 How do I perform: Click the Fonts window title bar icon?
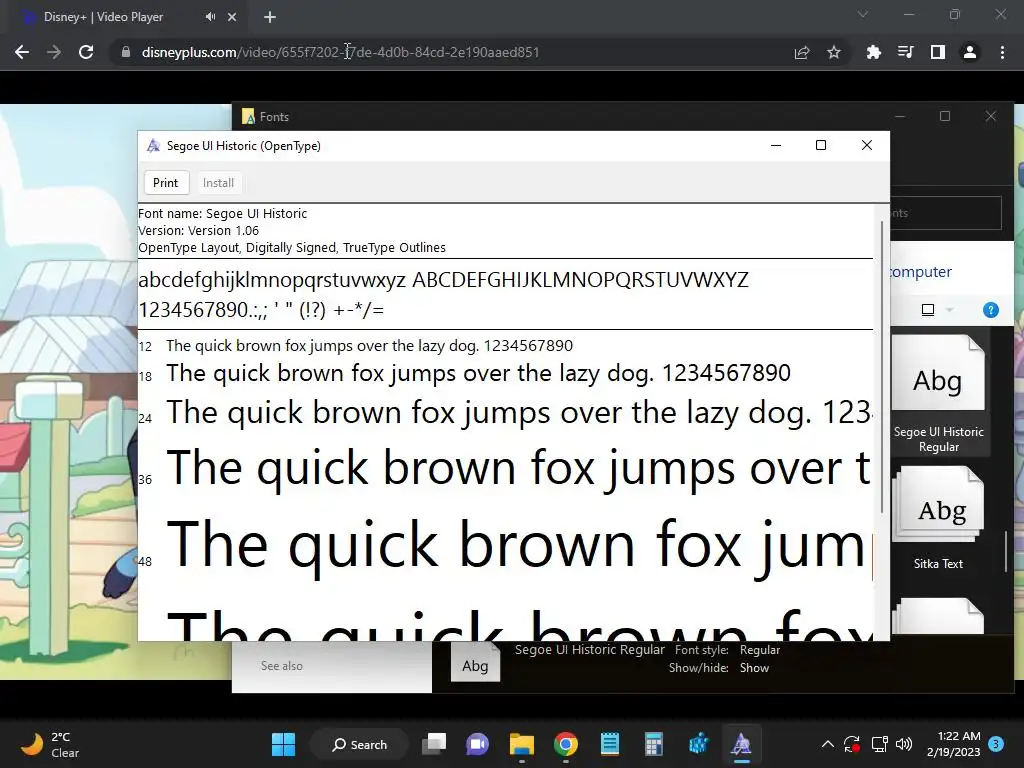[x=248, y=117]
